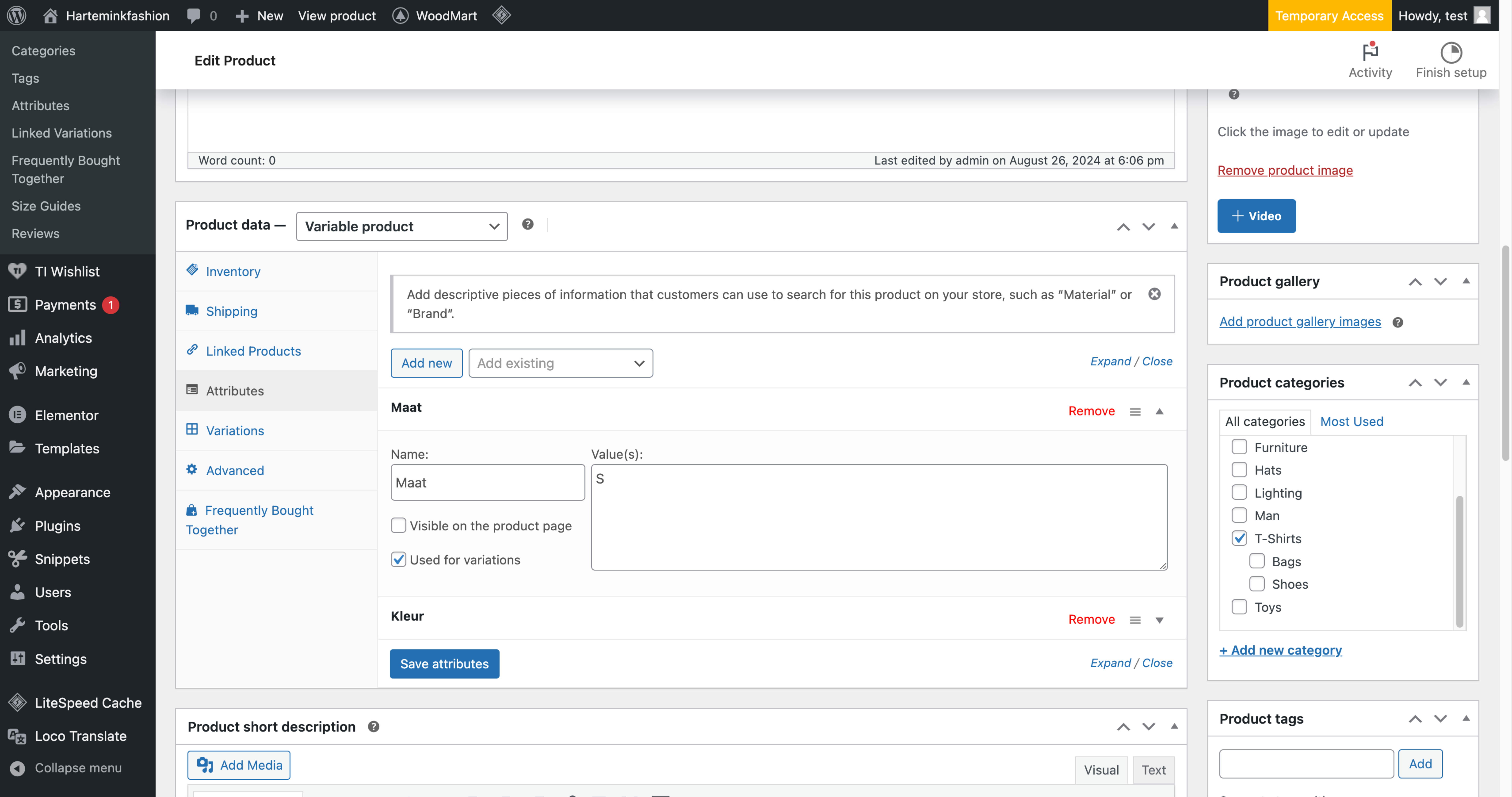Click Add product gallery images
Viewport: 1512px width, 797px height.
click(1300, 322)
